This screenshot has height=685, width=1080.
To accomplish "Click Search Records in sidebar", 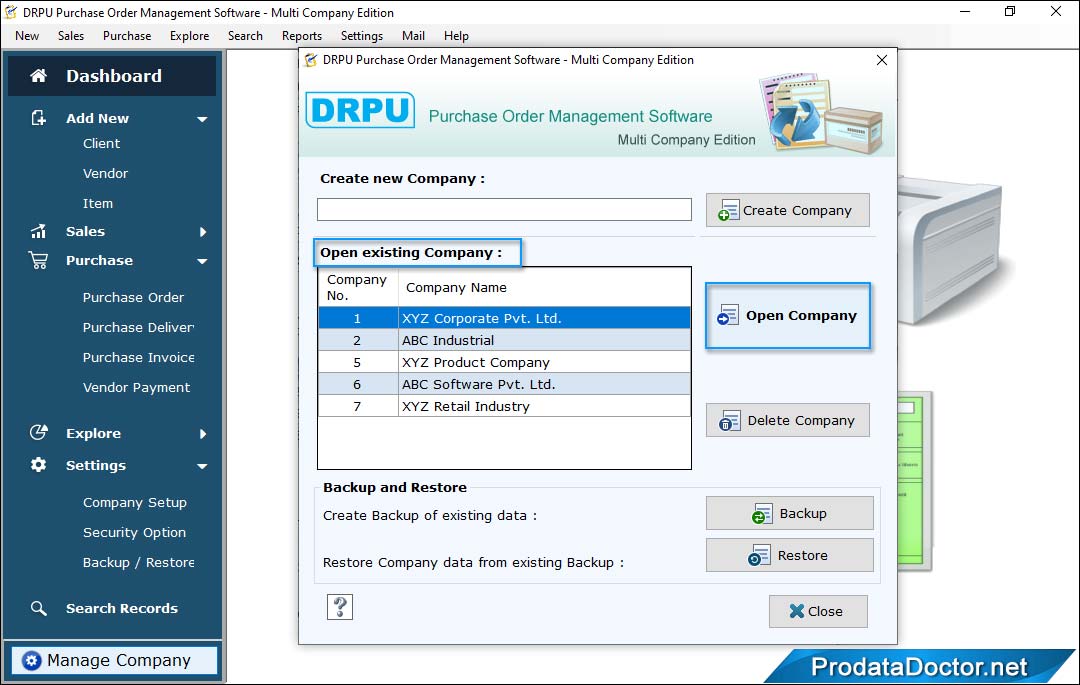I will (x=122, y=609).
